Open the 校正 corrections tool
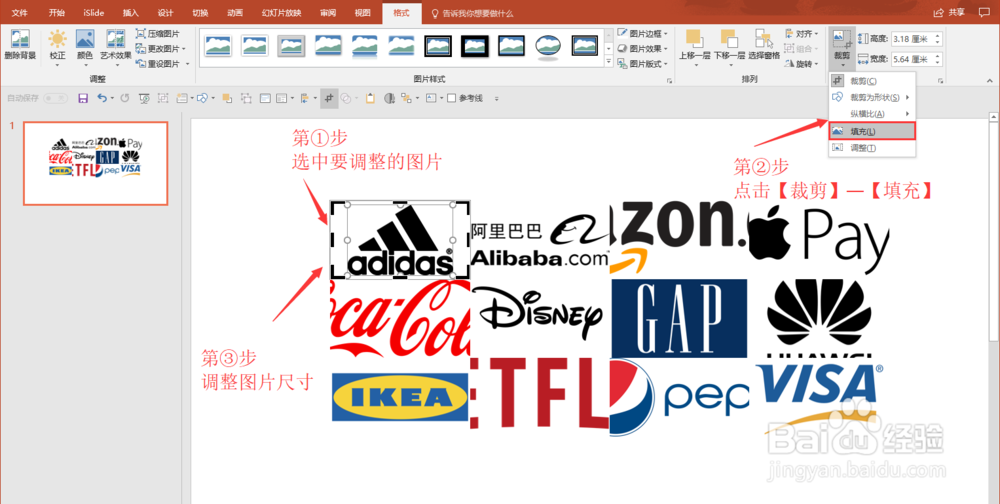The image size is (1000, 504). point(57,46)
